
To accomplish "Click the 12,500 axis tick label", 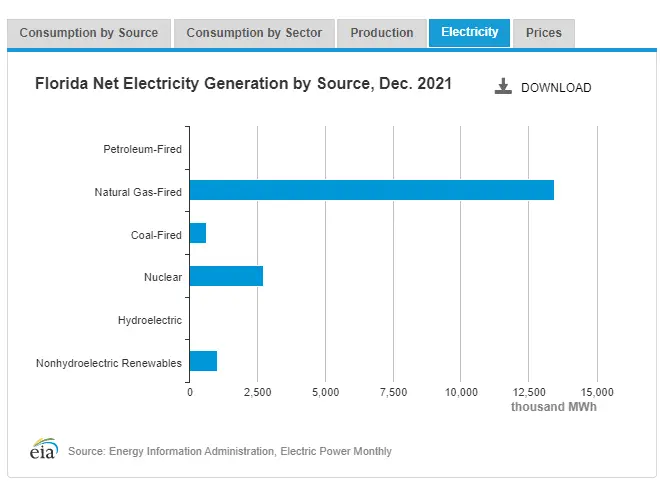I will tap(529, 392).
